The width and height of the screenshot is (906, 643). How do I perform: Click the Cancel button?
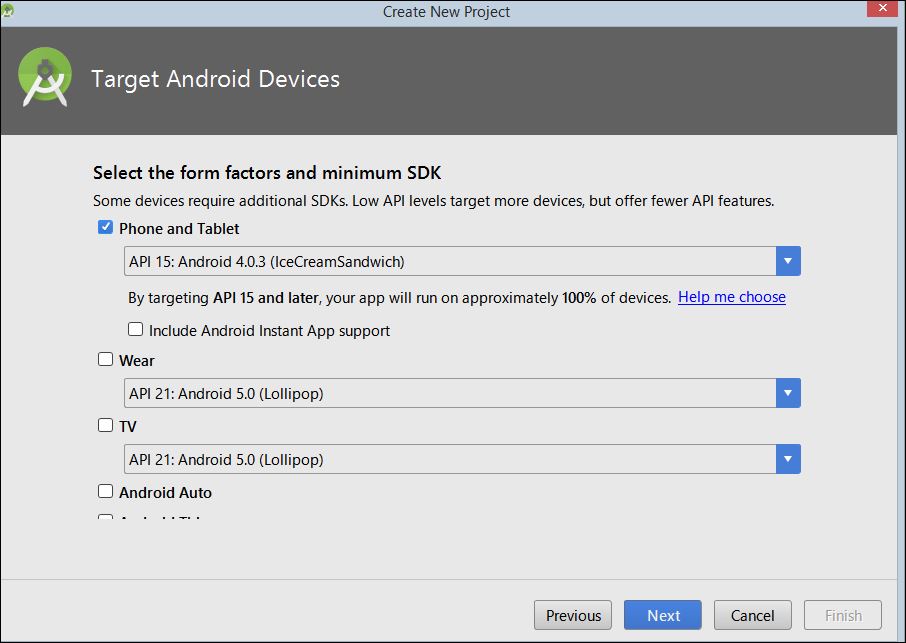pyautogui.click(x=752, y=615)
